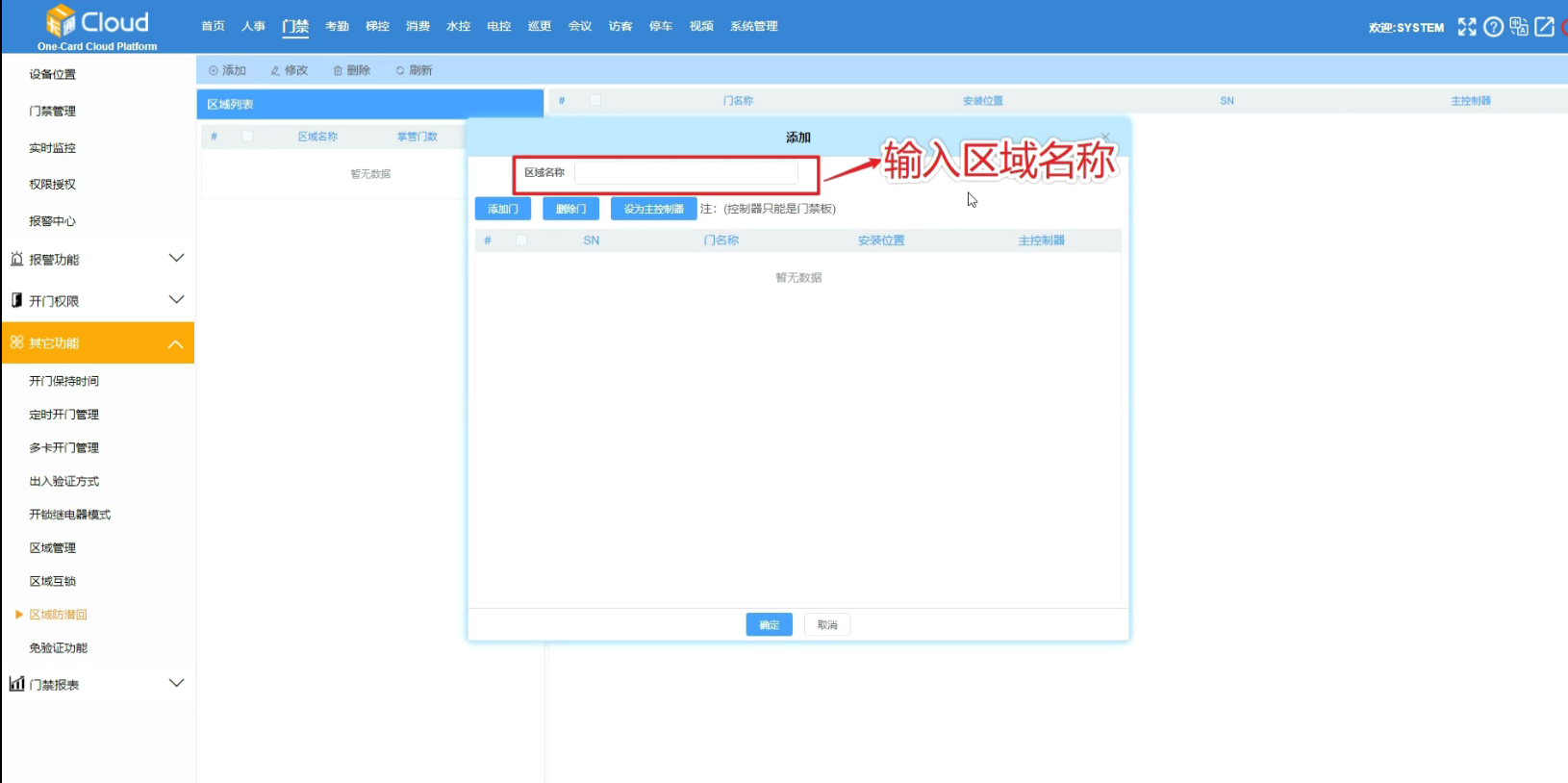Screen dimensions: 1568x783
Task: Click the open-in-new-window icon in header
Action: pyautogui.click(x=1544, y=27)
